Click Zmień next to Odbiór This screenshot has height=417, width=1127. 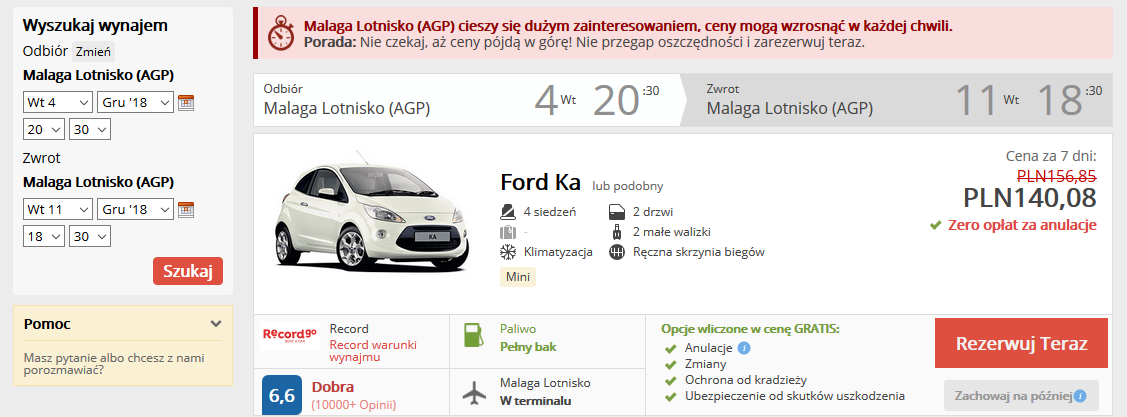[94, 52]
